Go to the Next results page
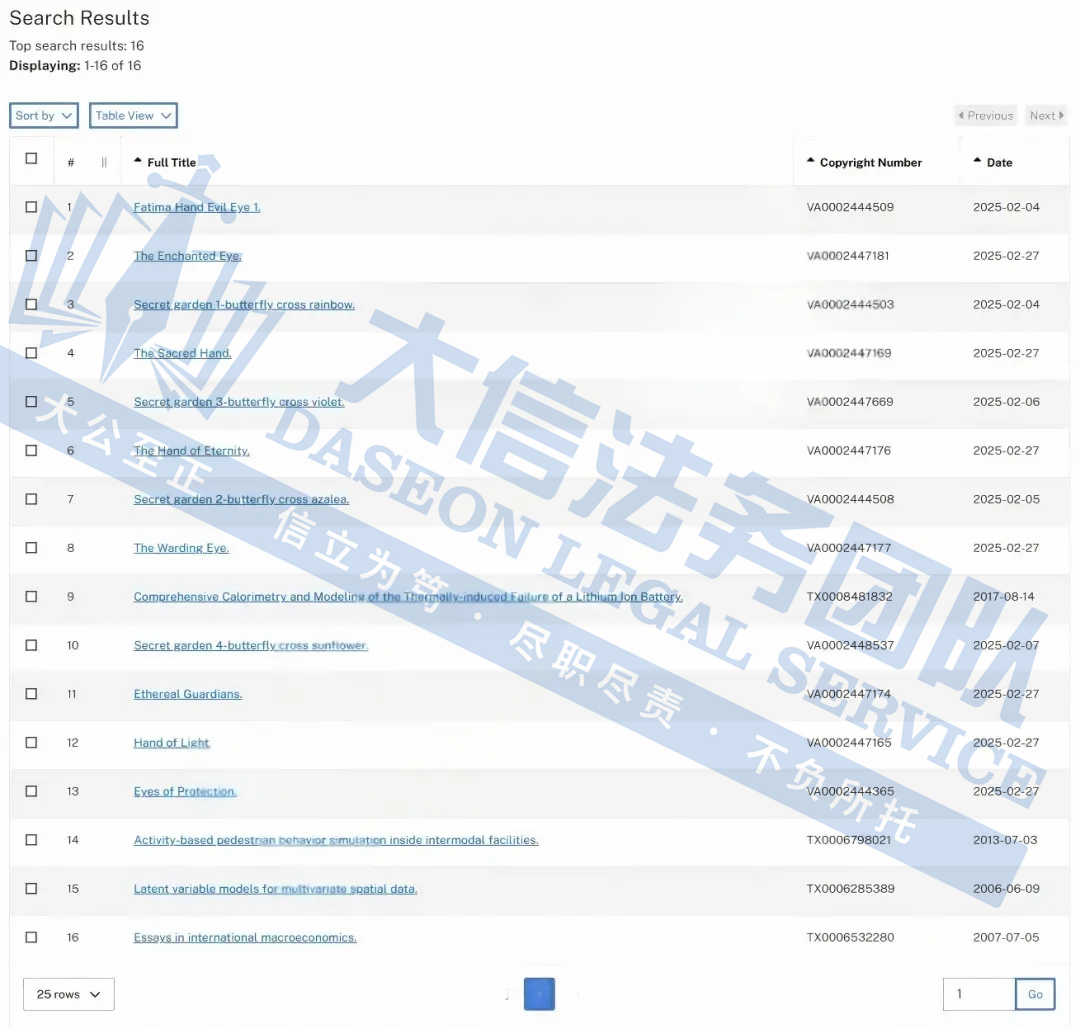The height and width of the screenshot is (1029, 1080). (1046, 116)
